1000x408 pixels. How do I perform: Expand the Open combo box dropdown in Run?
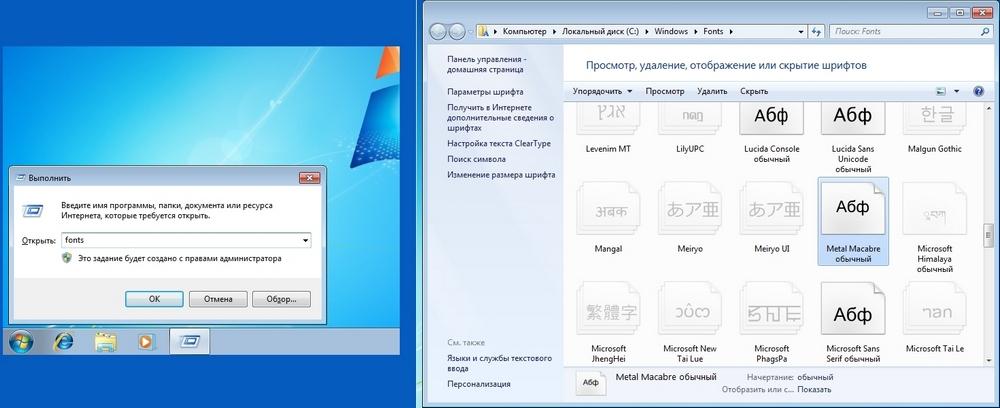click(x=306, y=241)
